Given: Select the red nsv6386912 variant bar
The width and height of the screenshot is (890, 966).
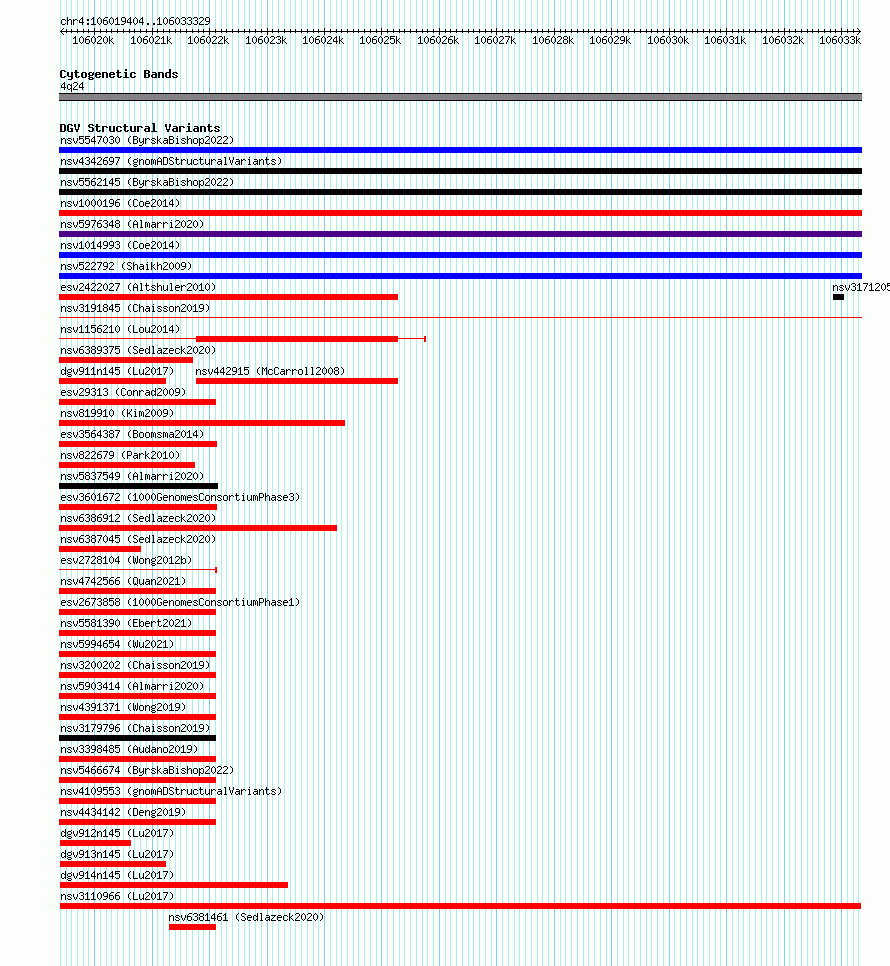Looking at the screenshot, I should coord(198,528).
